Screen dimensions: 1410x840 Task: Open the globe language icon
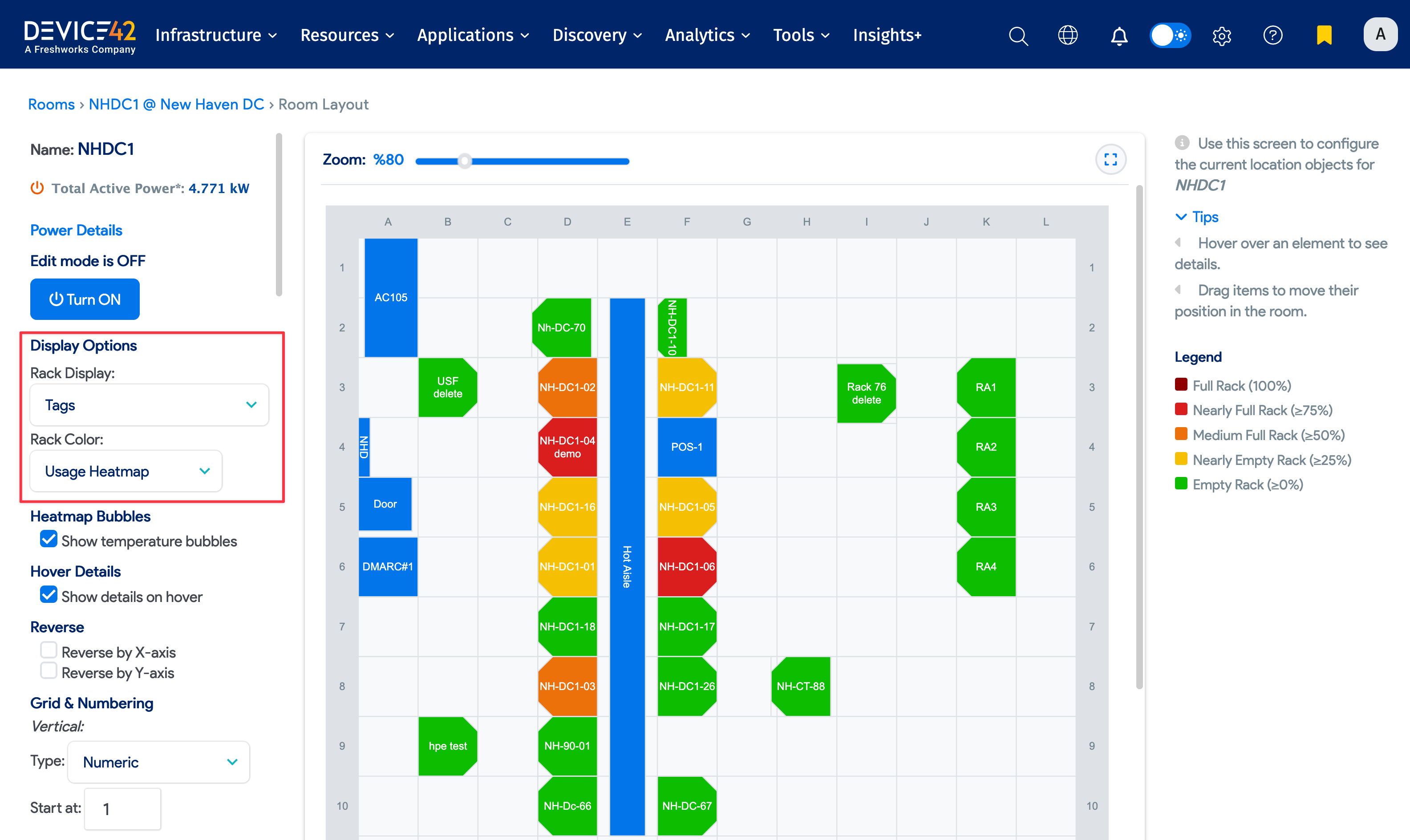[1067, 35]
